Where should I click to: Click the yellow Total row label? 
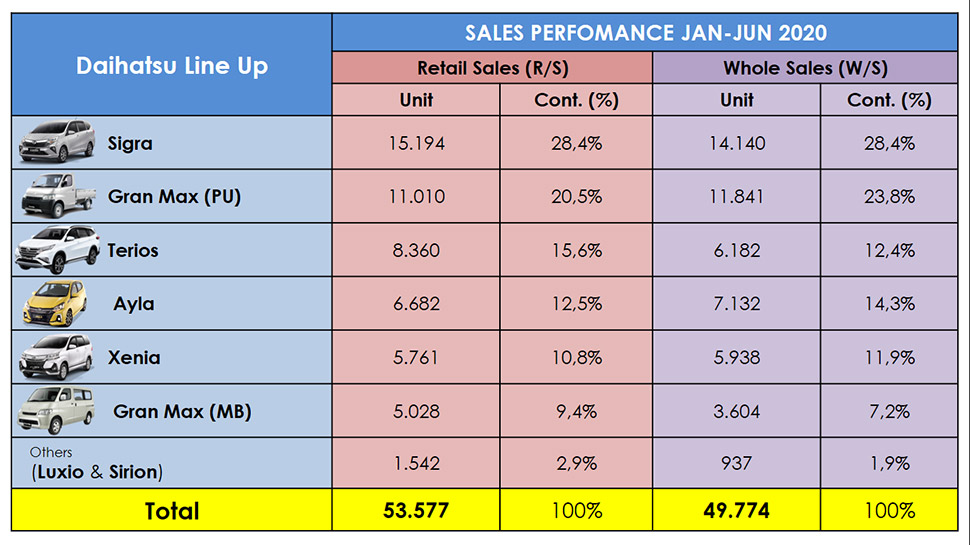coord(172,511)
